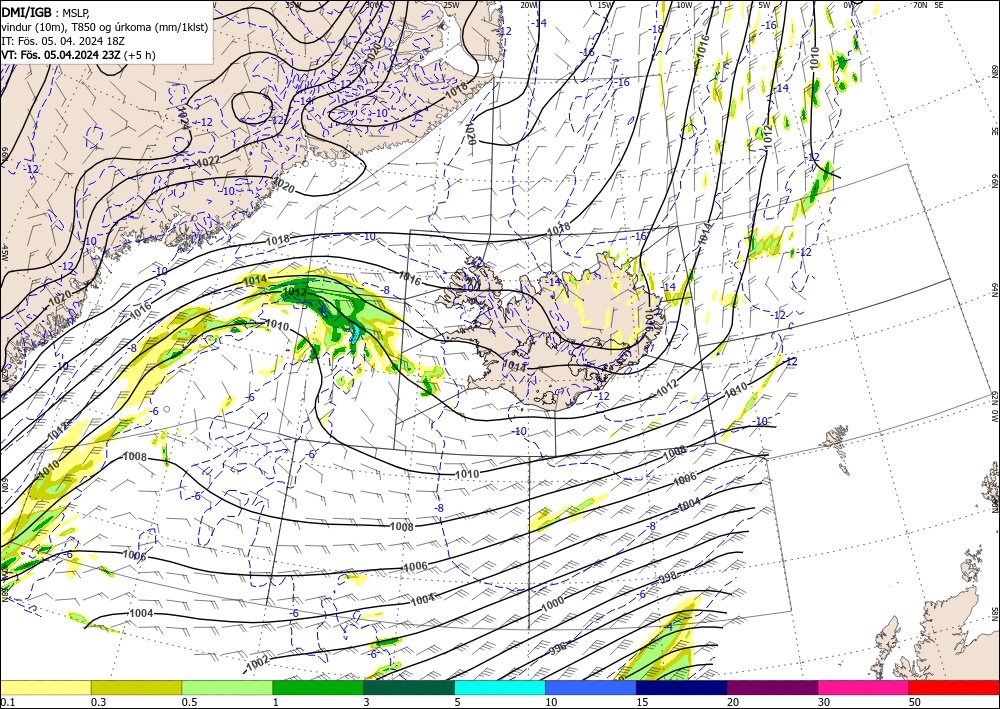Click the "20W" longitude label
Image resolution: width=1000 pixels, height=709 pixels.
click(x=528, y=5)
